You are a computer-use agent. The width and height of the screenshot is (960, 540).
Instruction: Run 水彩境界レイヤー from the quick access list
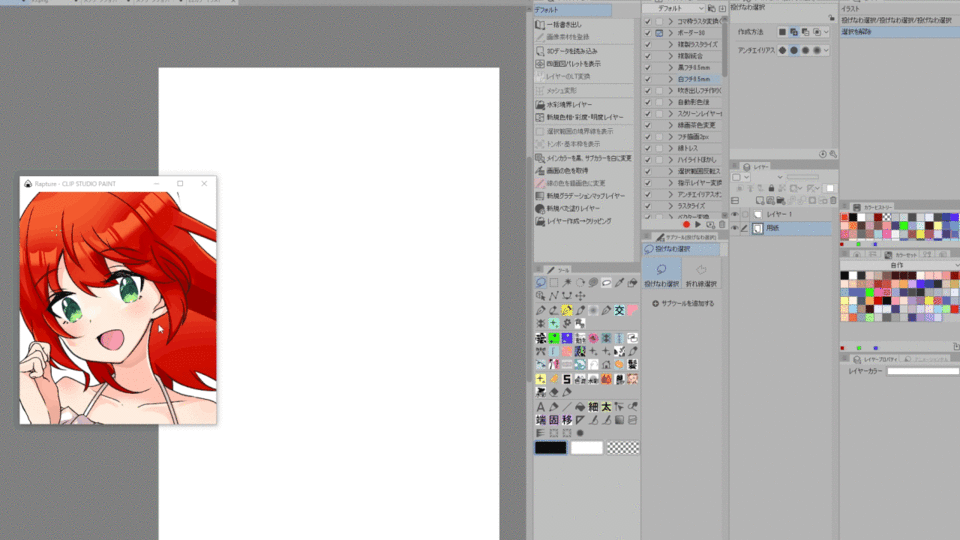tap(569, 104)
